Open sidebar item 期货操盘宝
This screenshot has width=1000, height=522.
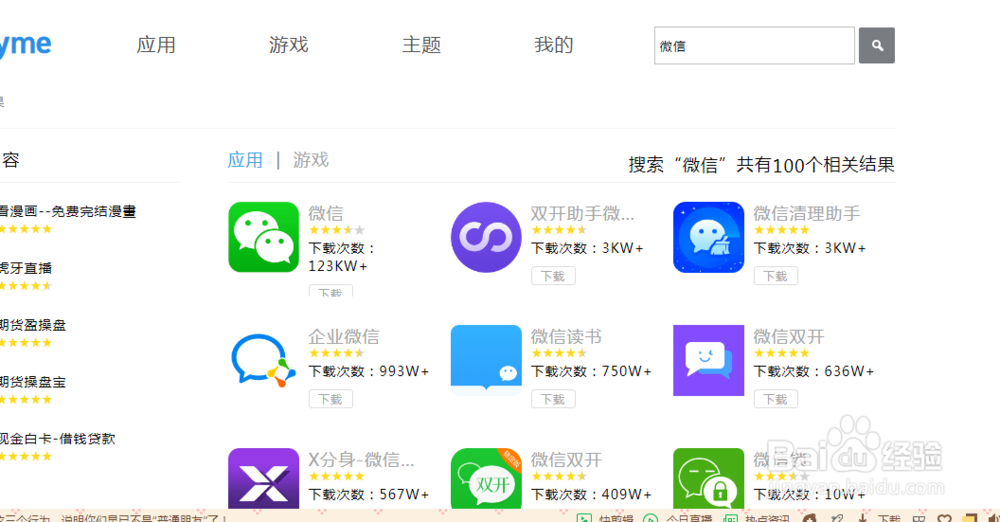(33, 382)
